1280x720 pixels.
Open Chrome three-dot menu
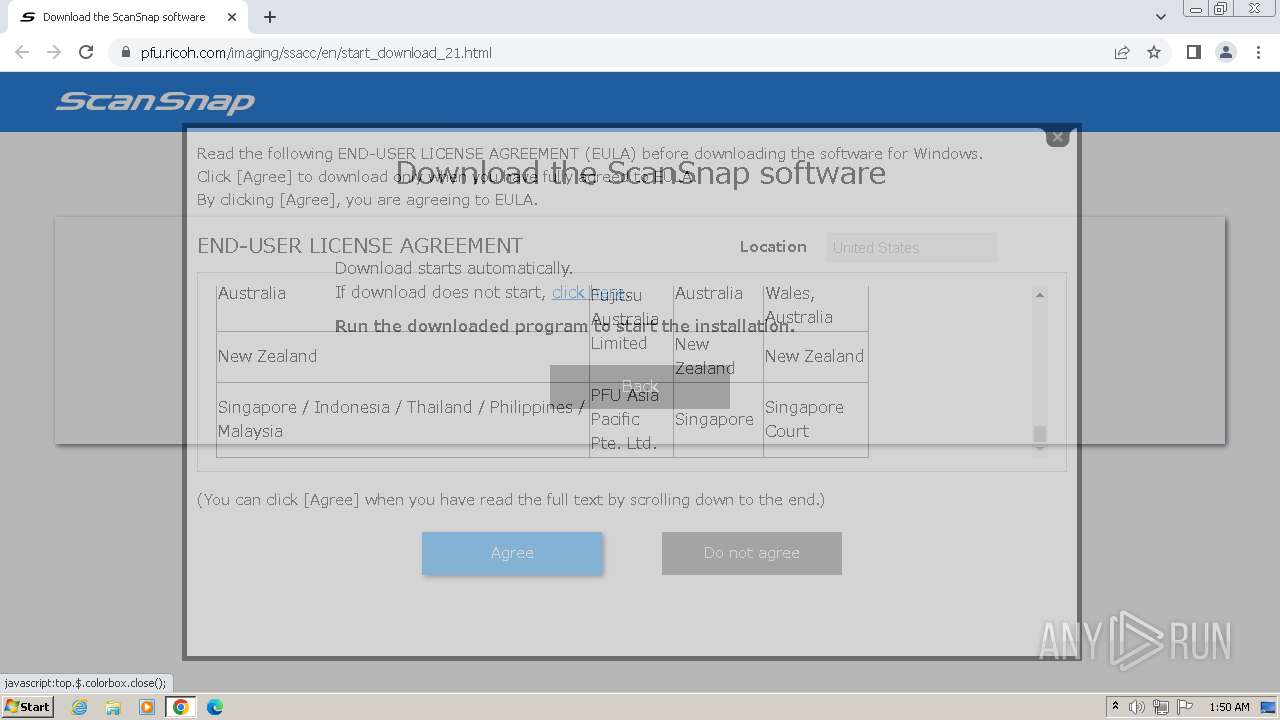pyautogui.click(x=1258, y=52)
